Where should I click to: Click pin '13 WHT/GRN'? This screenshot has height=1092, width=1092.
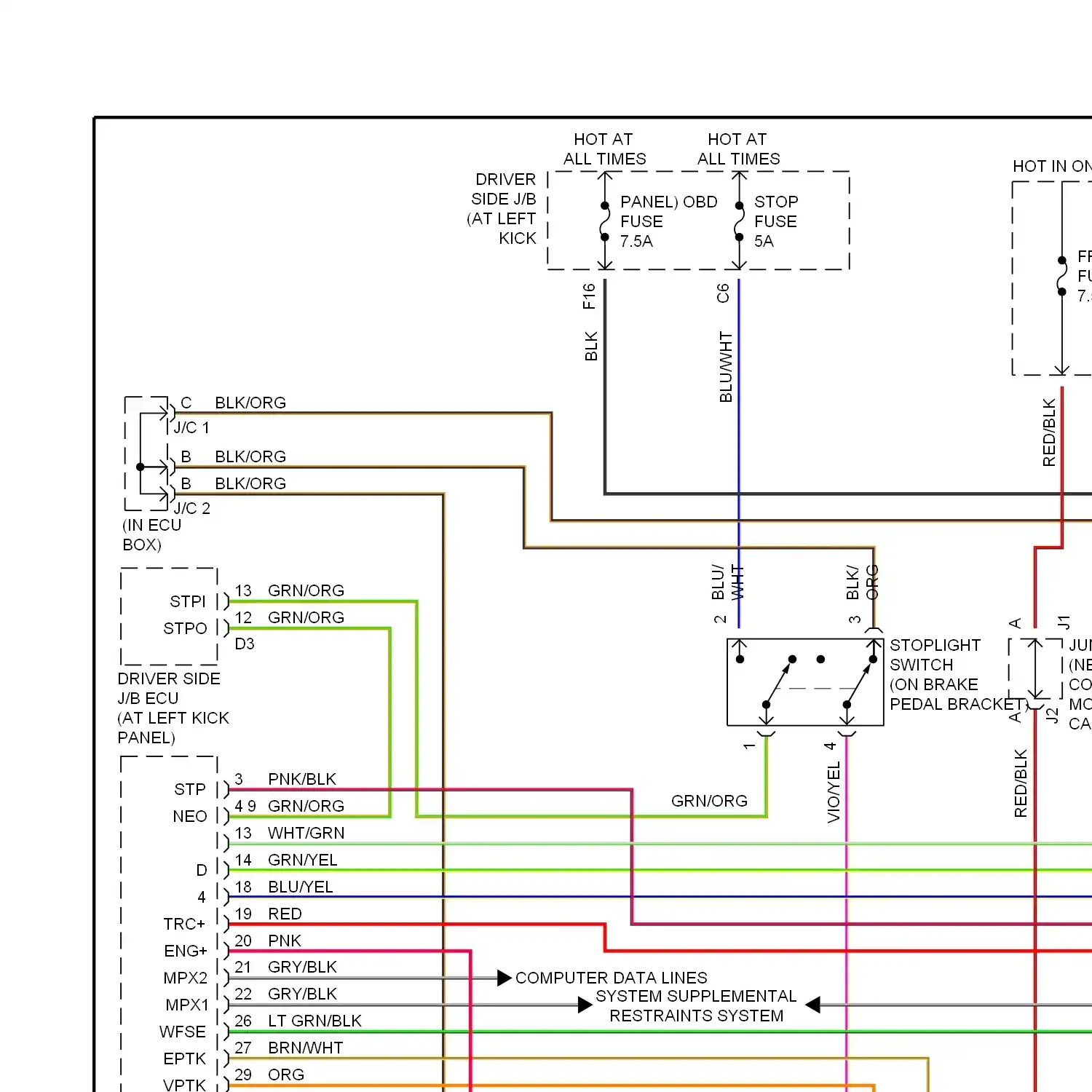point(289,833)
